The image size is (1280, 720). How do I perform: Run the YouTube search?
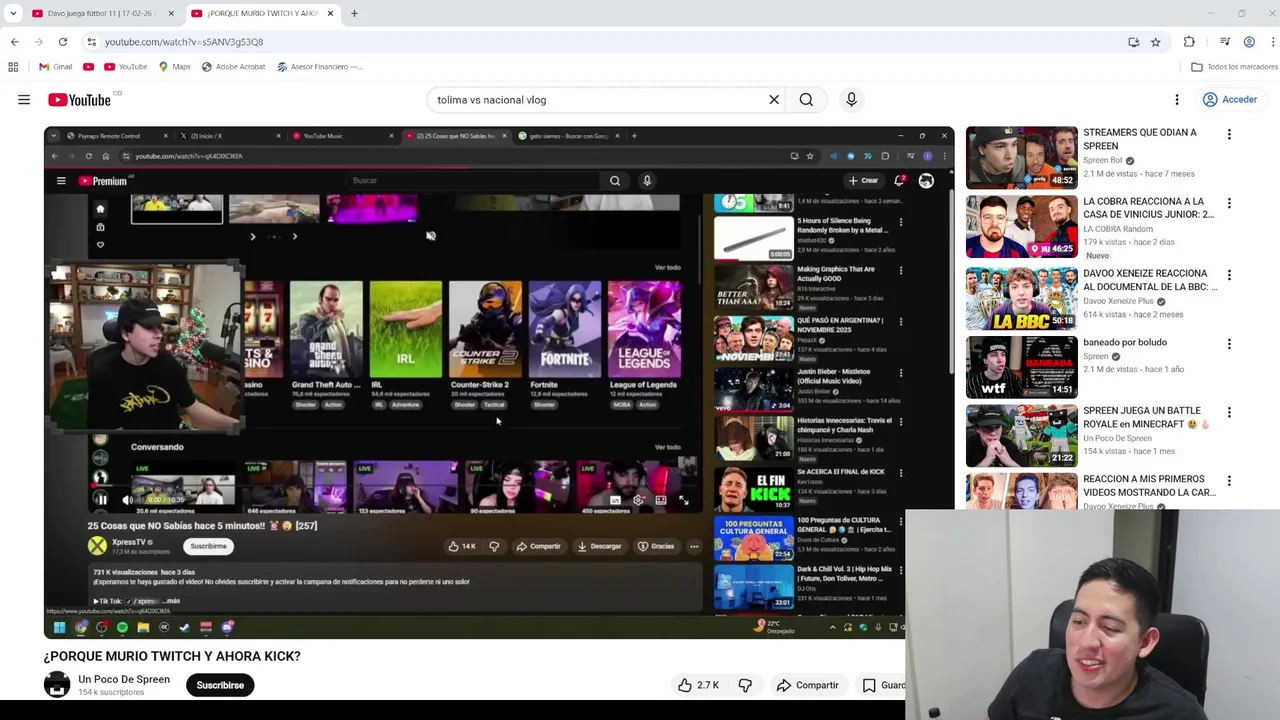(x=806, y=100)
